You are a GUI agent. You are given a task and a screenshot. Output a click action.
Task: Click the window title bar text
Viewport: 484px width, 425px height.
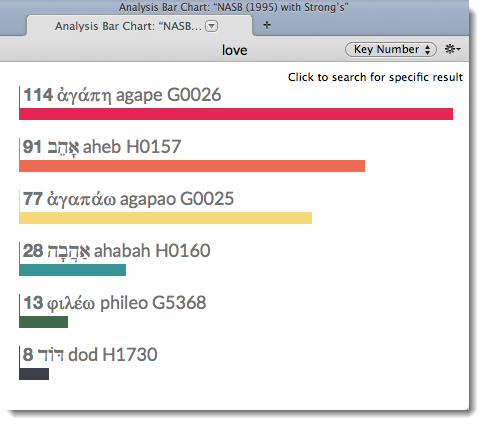click(233, 7)
